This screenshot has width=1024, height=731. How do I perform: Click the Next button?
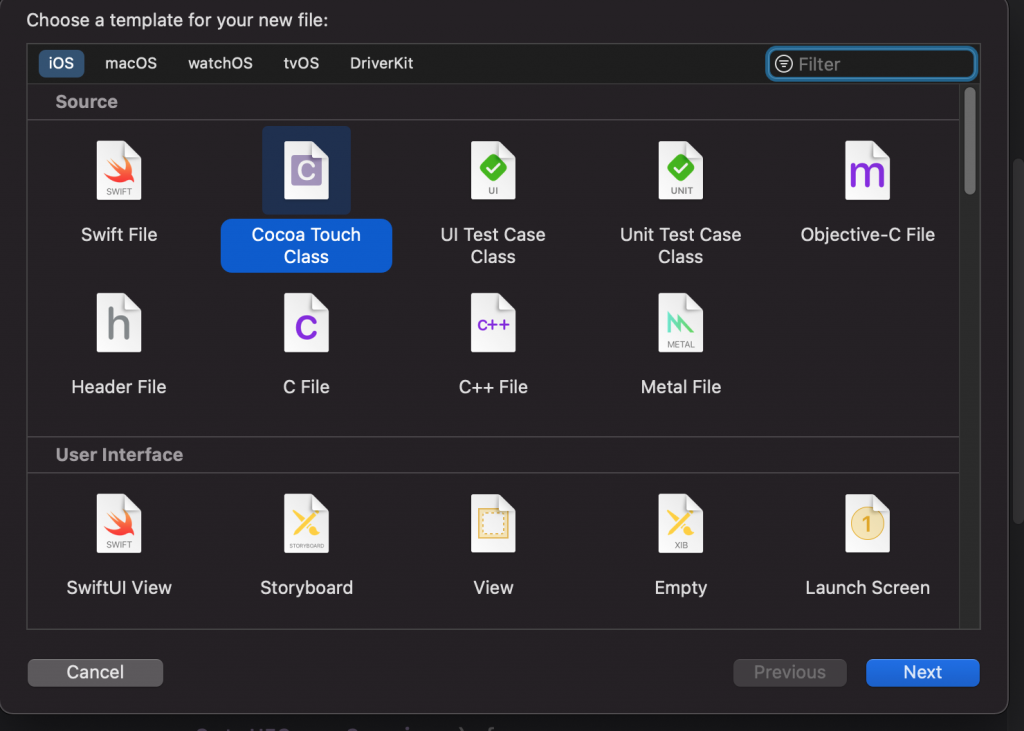tap(923, 672)
